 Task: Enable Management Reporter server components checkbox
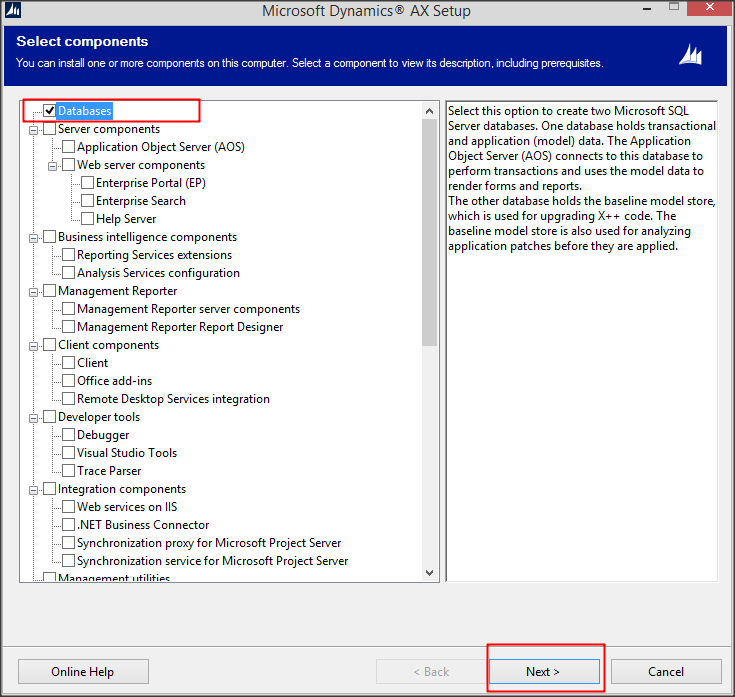(68, 308)
